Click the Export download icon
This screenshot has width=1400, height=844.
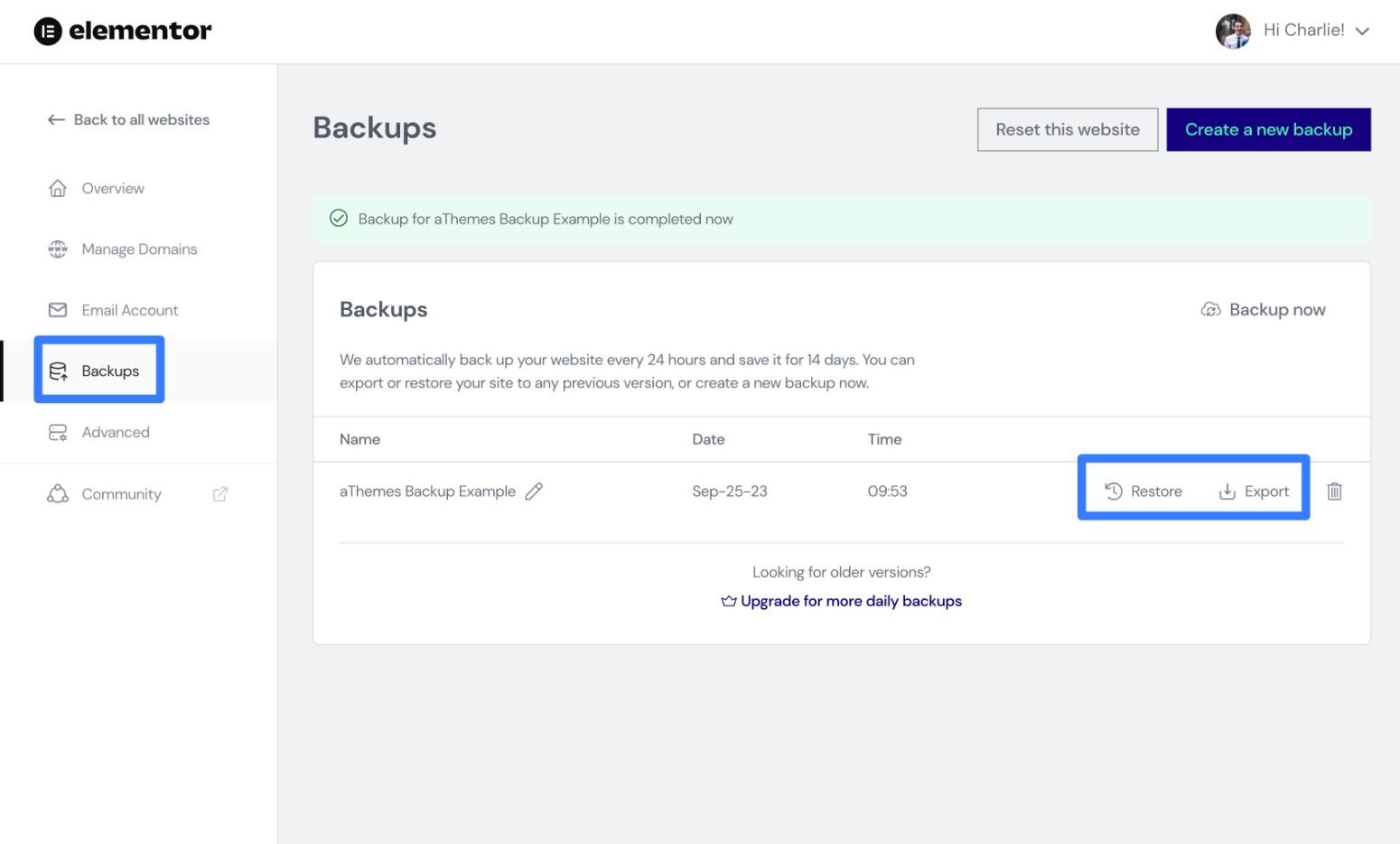coord(1227,492)
